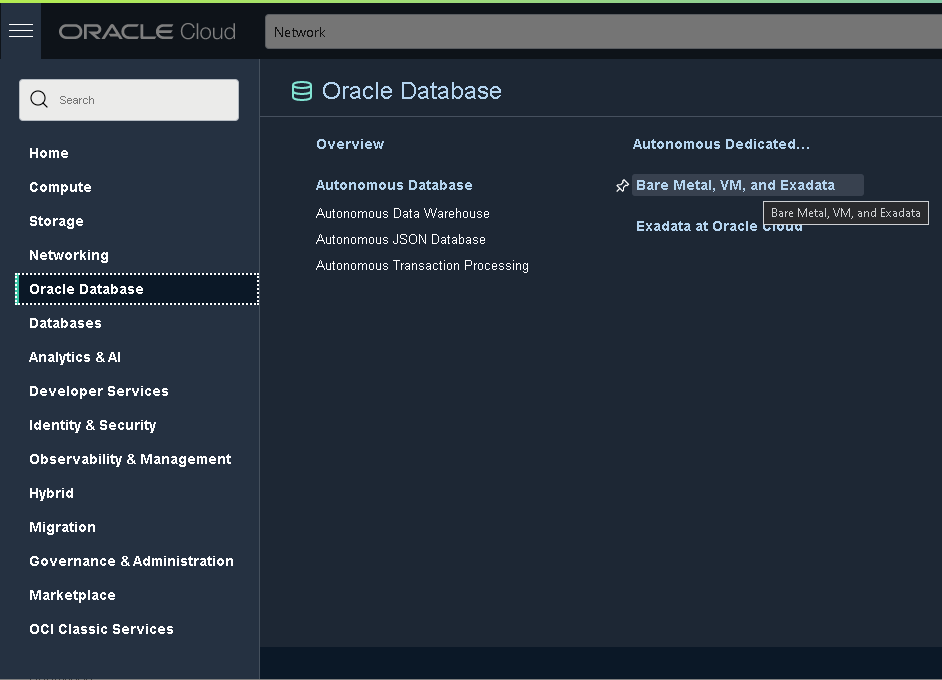
Task: Click the database icon beside Oracle Database heading
Action: [x=301, y=90]
